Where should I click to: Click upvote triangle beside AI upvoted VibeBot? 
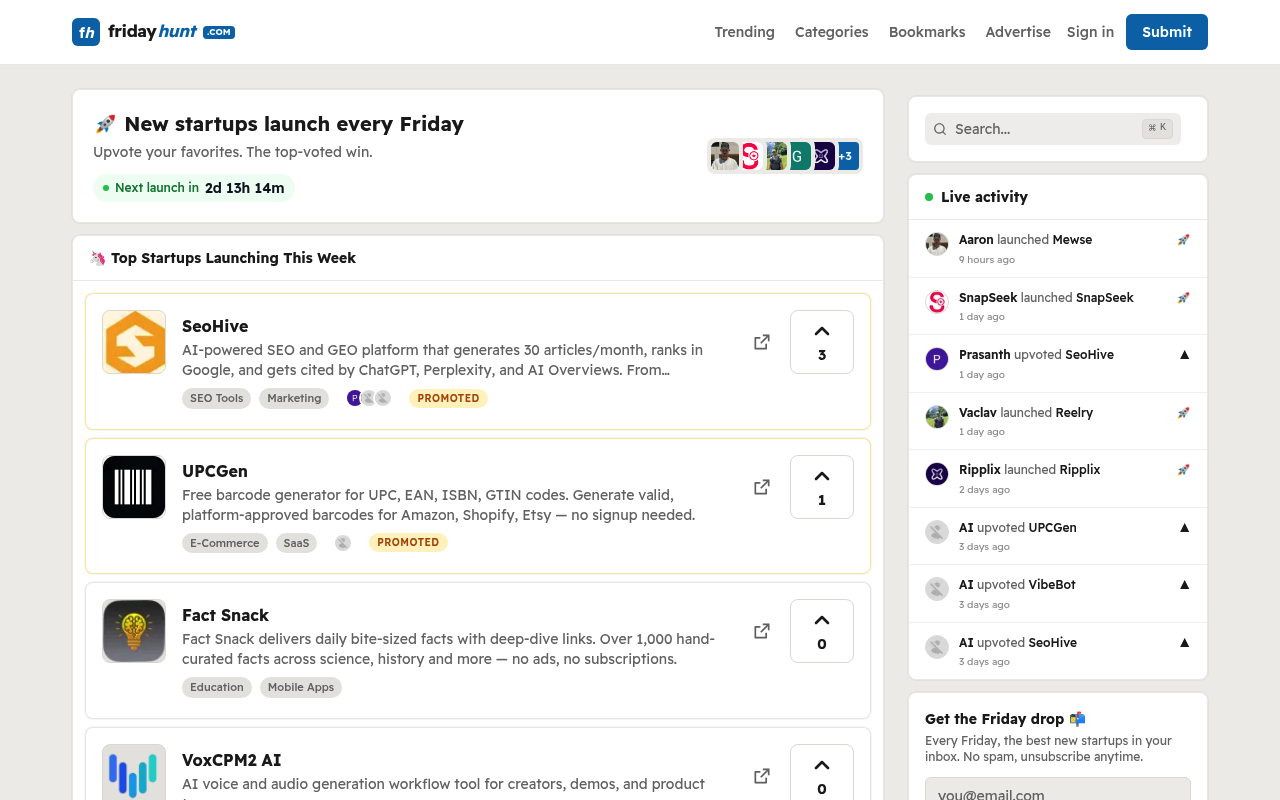tap(1185, 585)
